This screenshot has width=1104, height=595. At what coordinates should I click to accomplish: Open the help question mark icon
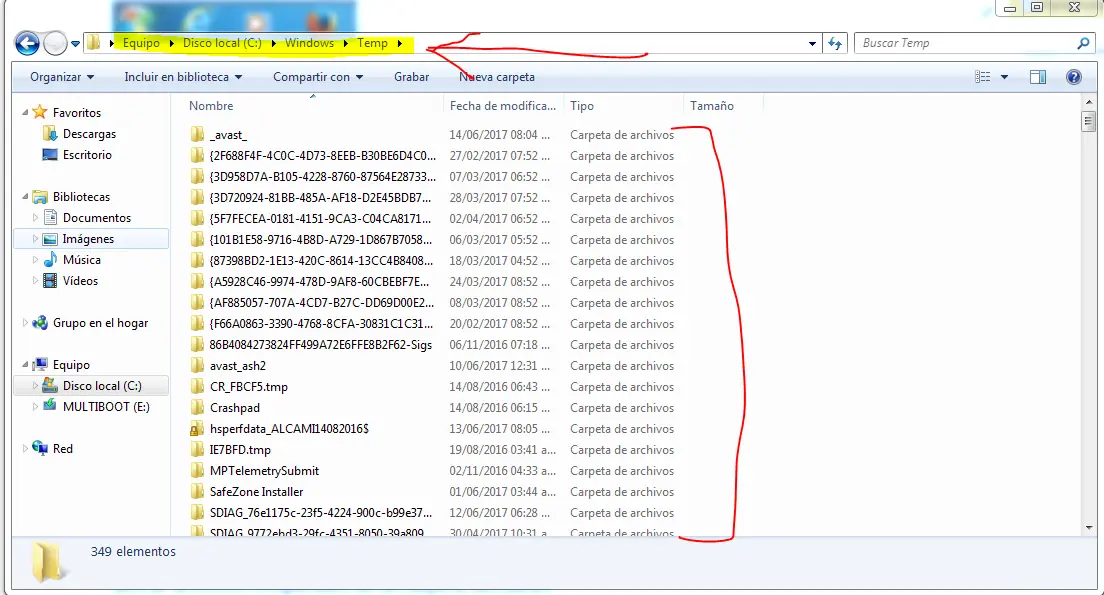pyautogui.click(x=1073, y=77)
